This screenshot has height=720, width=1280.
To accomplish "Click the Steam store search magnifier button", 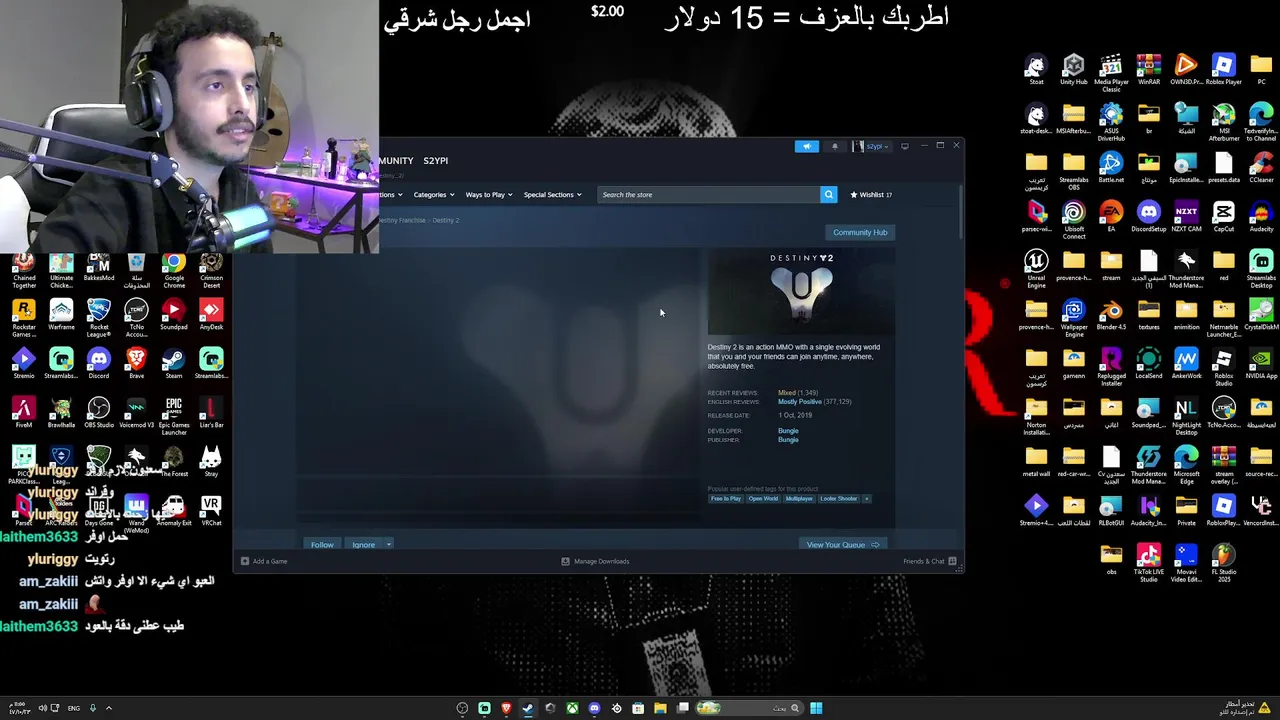I will (x=828, y=195).
